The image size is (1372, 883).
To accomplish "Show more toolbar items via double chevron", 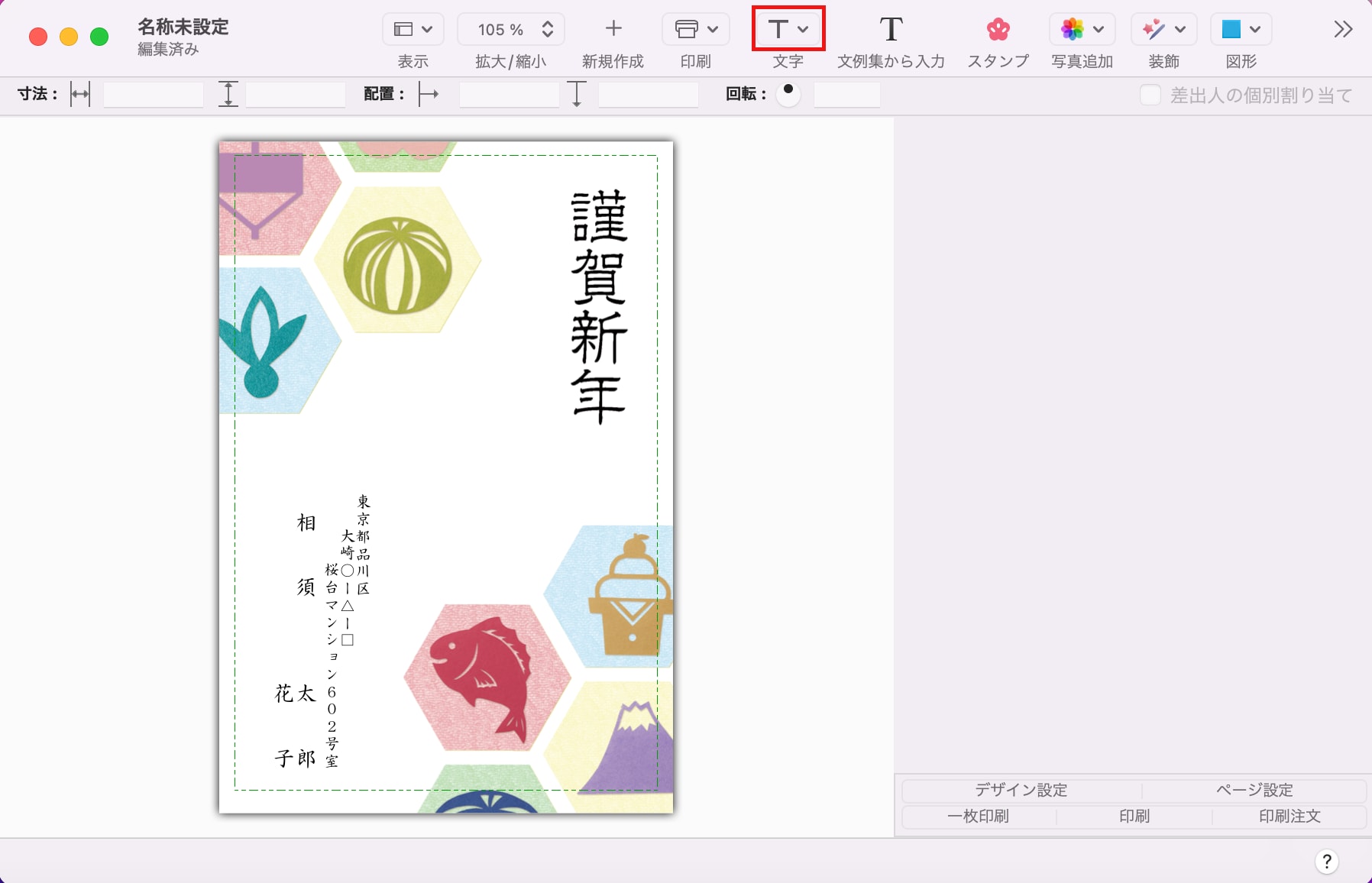I will (1343, 30).
